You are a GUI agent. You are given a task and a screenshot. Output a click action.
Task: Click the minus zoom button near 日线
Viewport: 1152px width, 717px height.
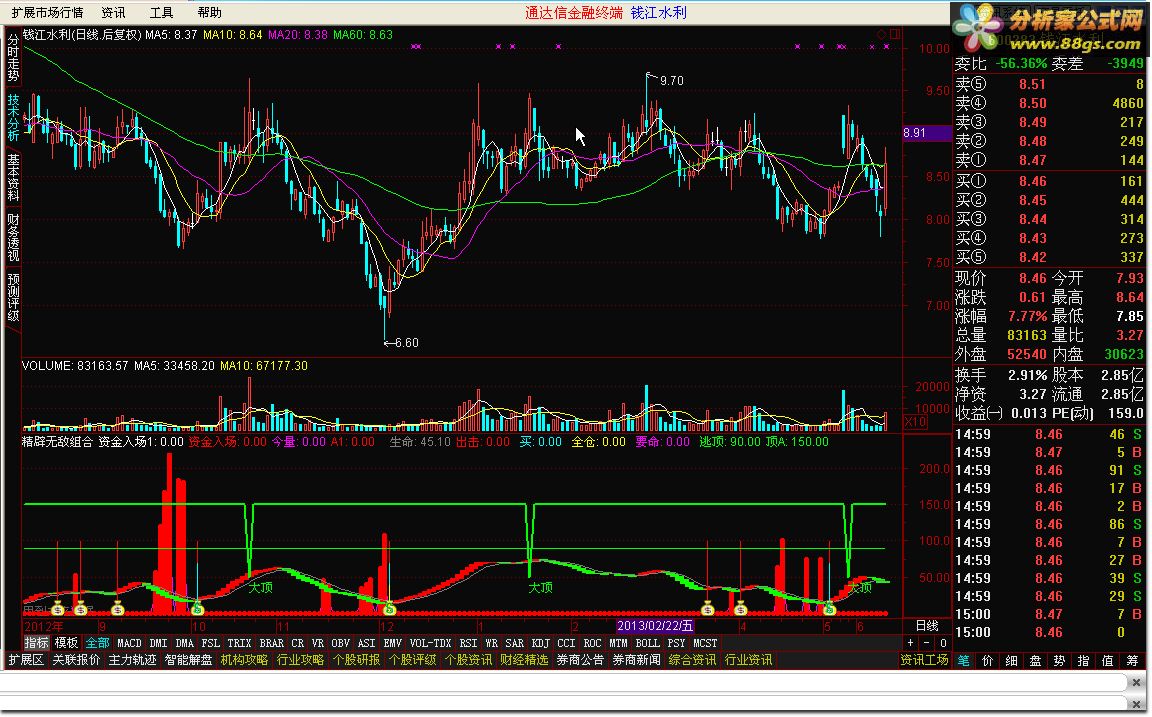[x=926, y=643]
